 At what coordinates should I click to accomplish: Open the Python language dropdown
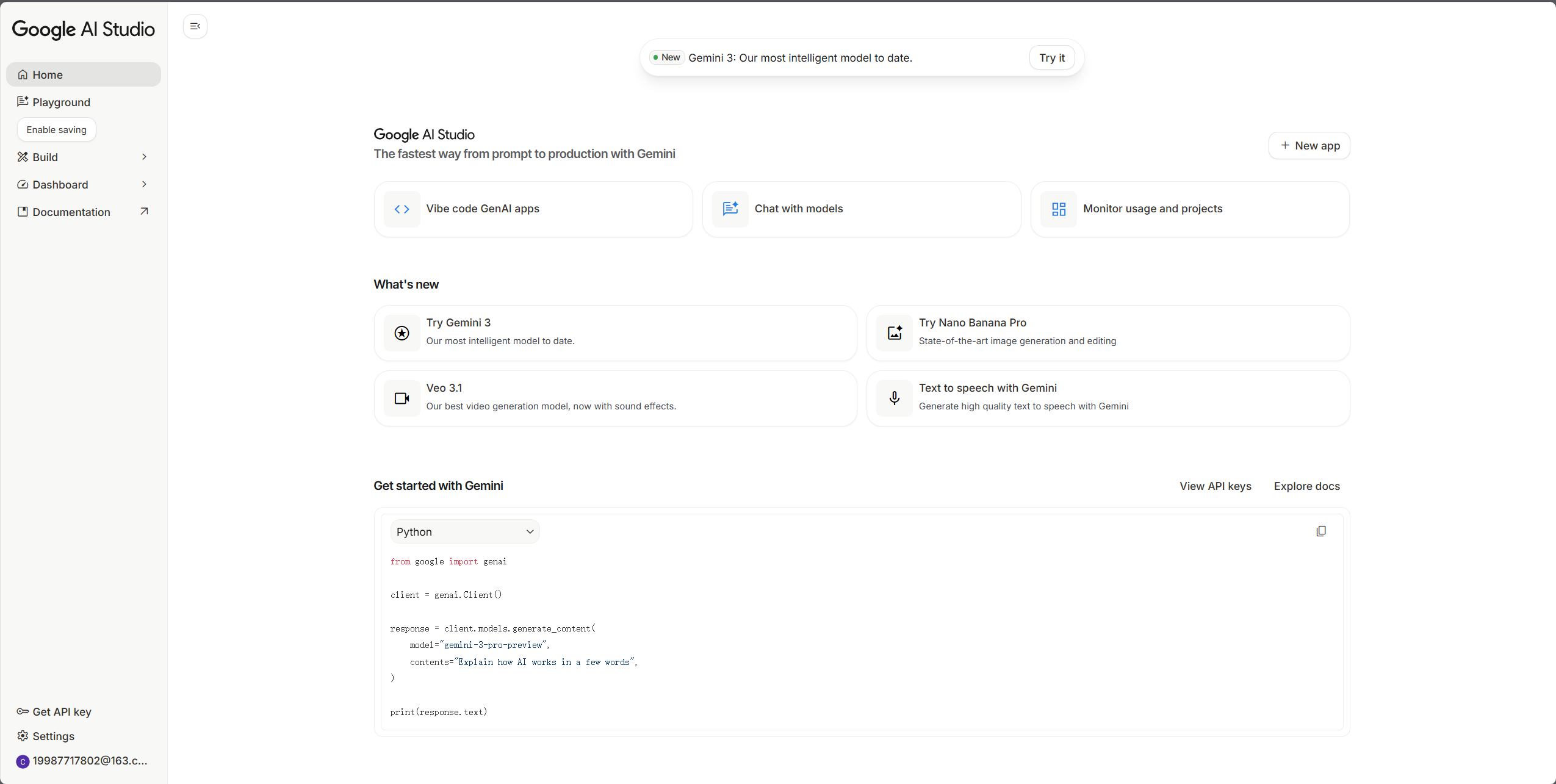point(465,532)
